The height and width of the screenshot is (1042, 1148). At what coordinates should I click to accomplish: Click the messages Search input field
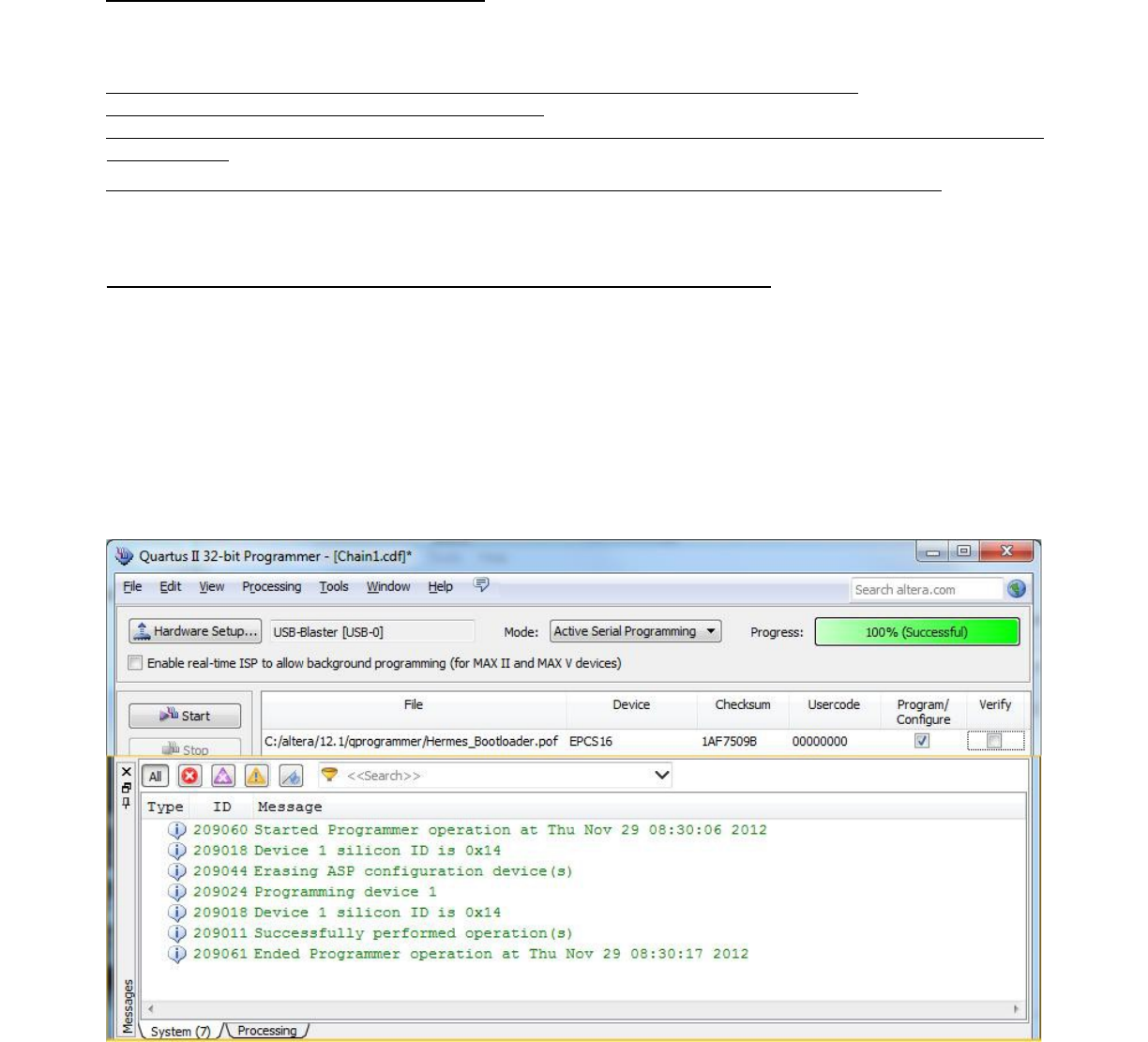495,776
